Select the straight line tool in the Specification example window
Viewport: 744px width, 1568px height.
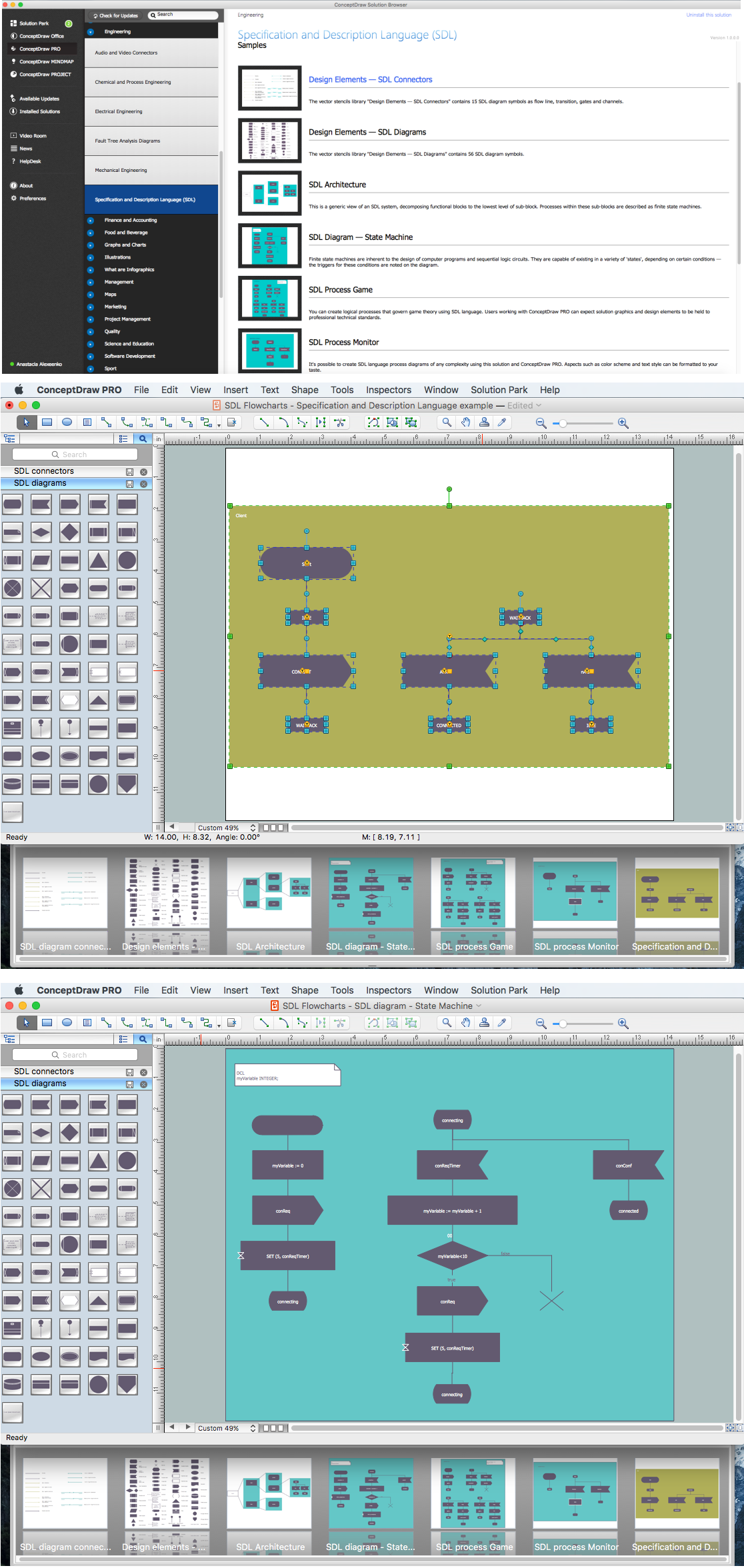point(264,422)
